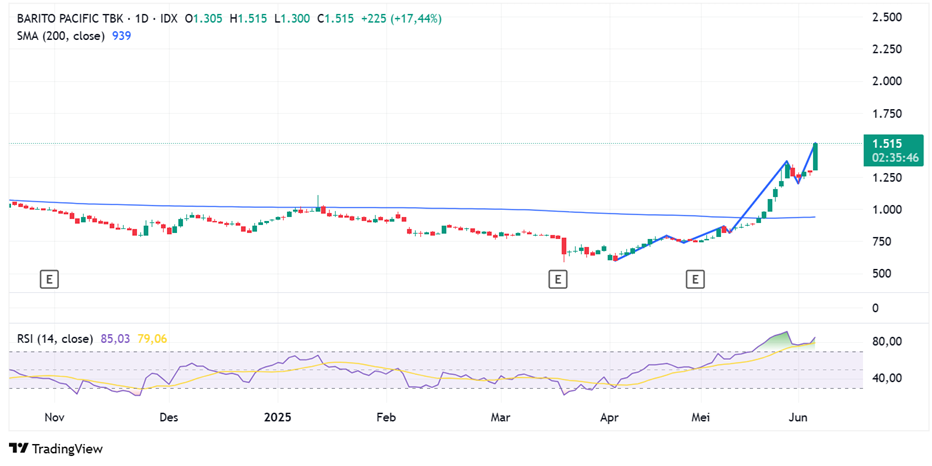
Task: Click the TradingView logo
Action: 56,449
